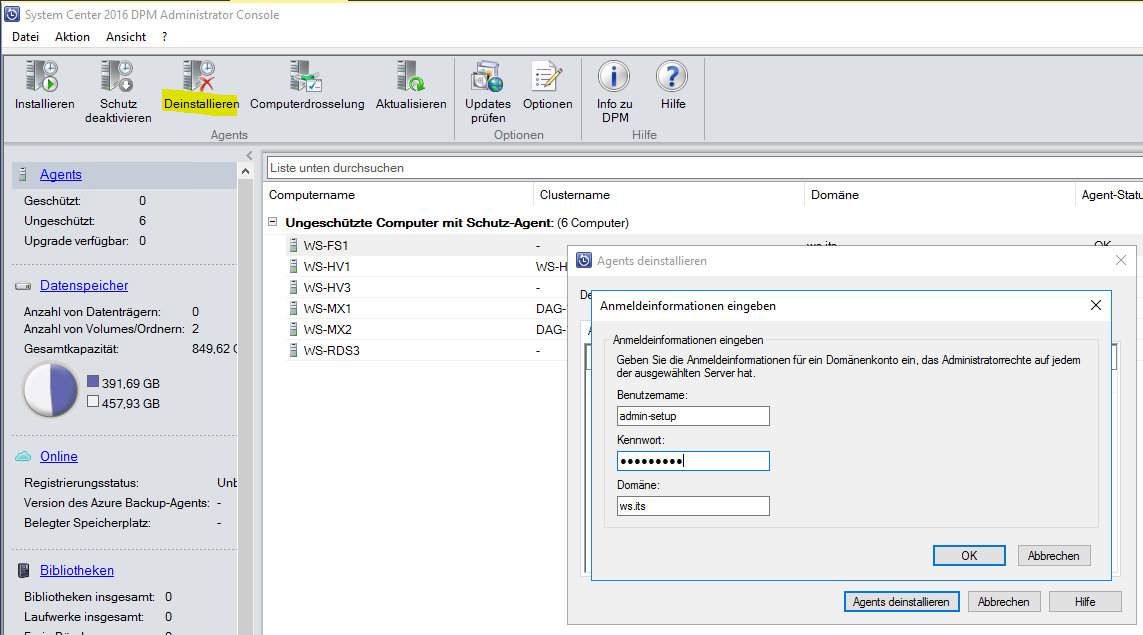The height and width of the screenshot is (635, 1143).
Task: Open Info zu DPM
Action: [614, 77]
